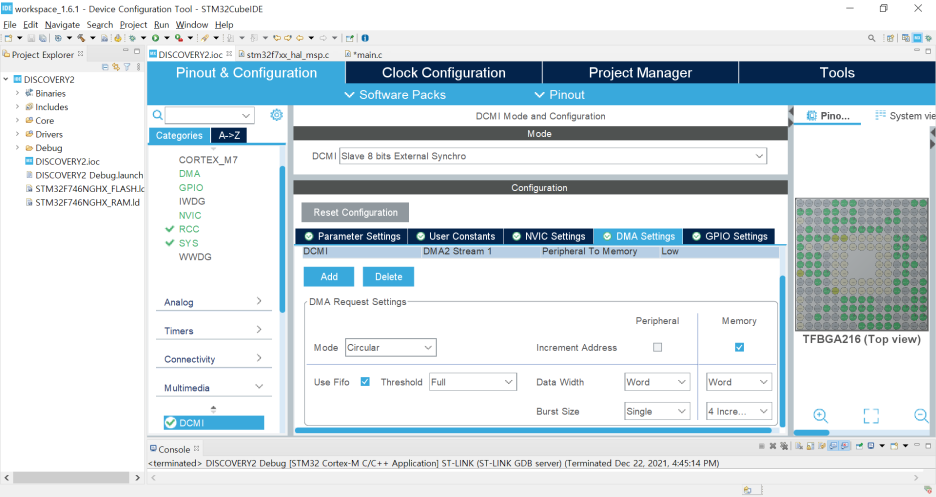Open Peripheral Data Width dropdown
Viewport: 936px width, 497px height.
tap(657, 382)
